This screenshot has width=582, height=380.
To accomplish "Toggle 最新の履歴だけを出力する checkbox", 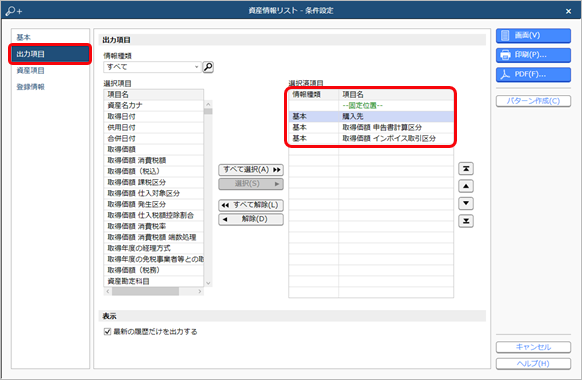I will tap(108, 331).
